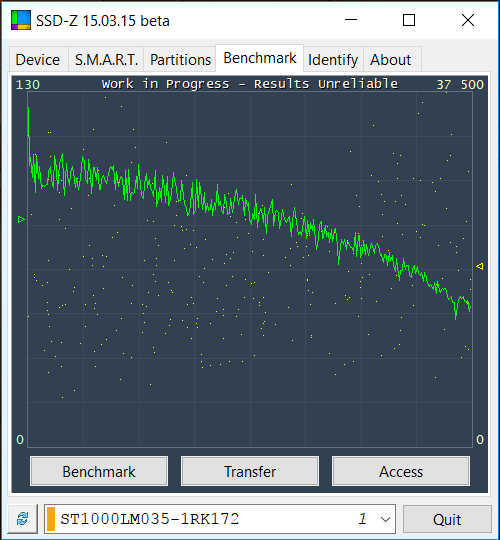
Task: Click the Quit button
Action: tap(447, 519)
